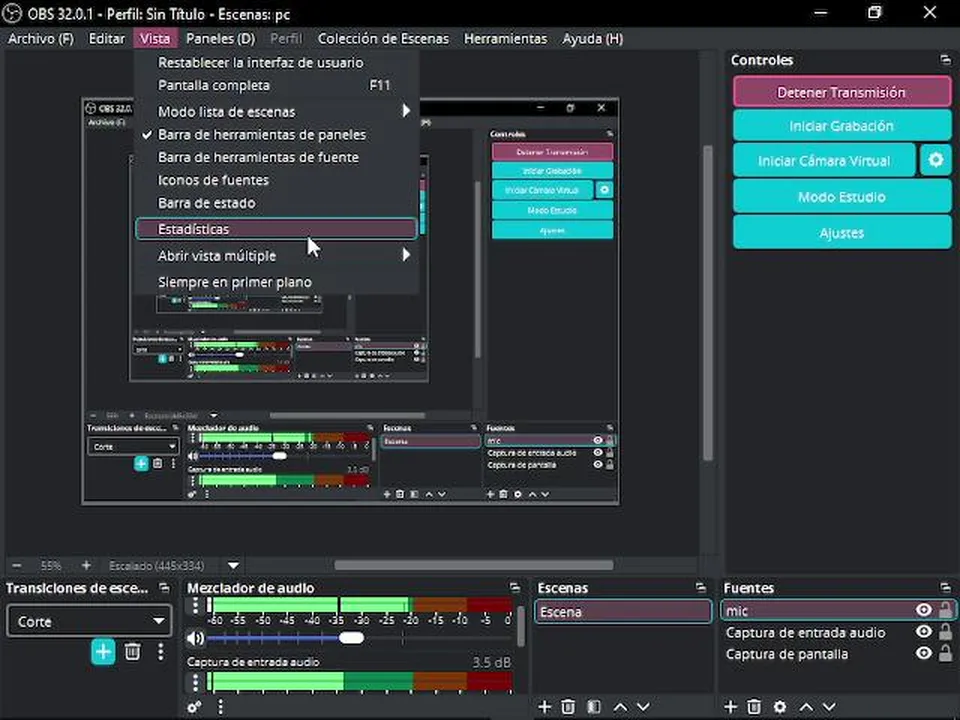
Task: Open virtual camera settings gear
Action: coord(936,160)
